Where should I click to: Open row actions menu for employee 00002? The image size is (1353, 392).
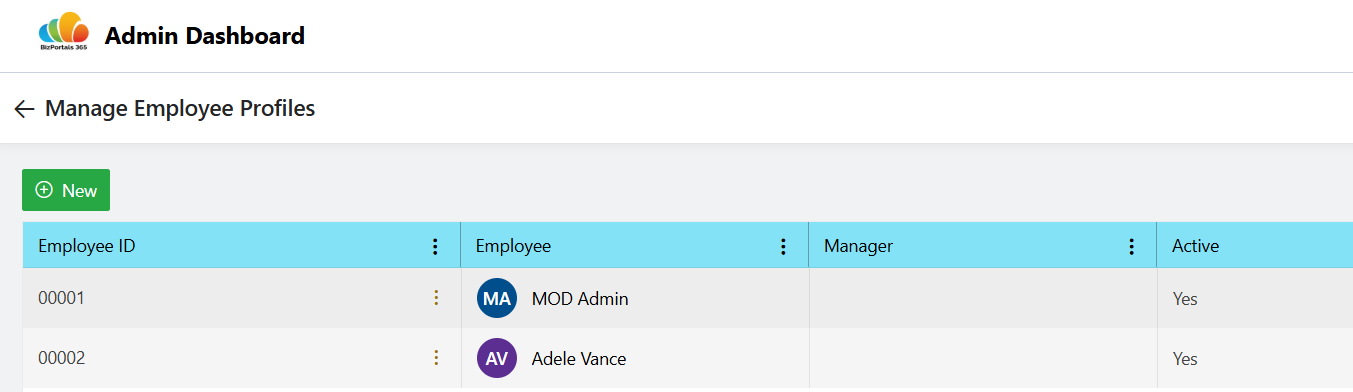click(x=435, y=358)
